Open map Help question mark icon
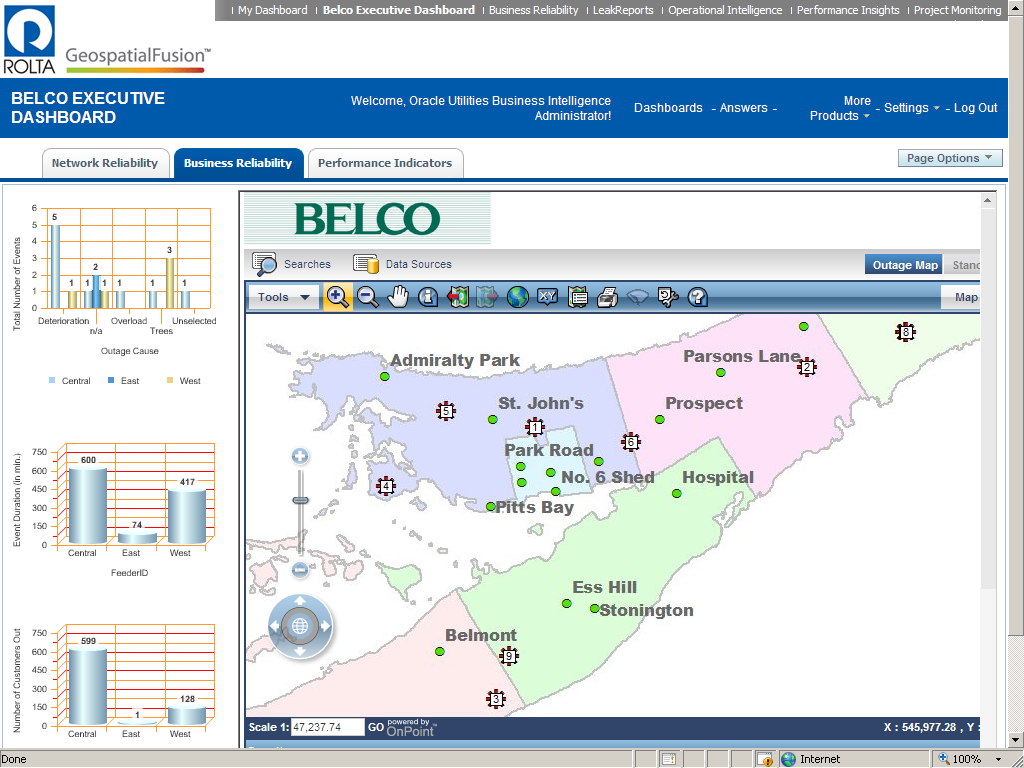 tap(697, 297)
